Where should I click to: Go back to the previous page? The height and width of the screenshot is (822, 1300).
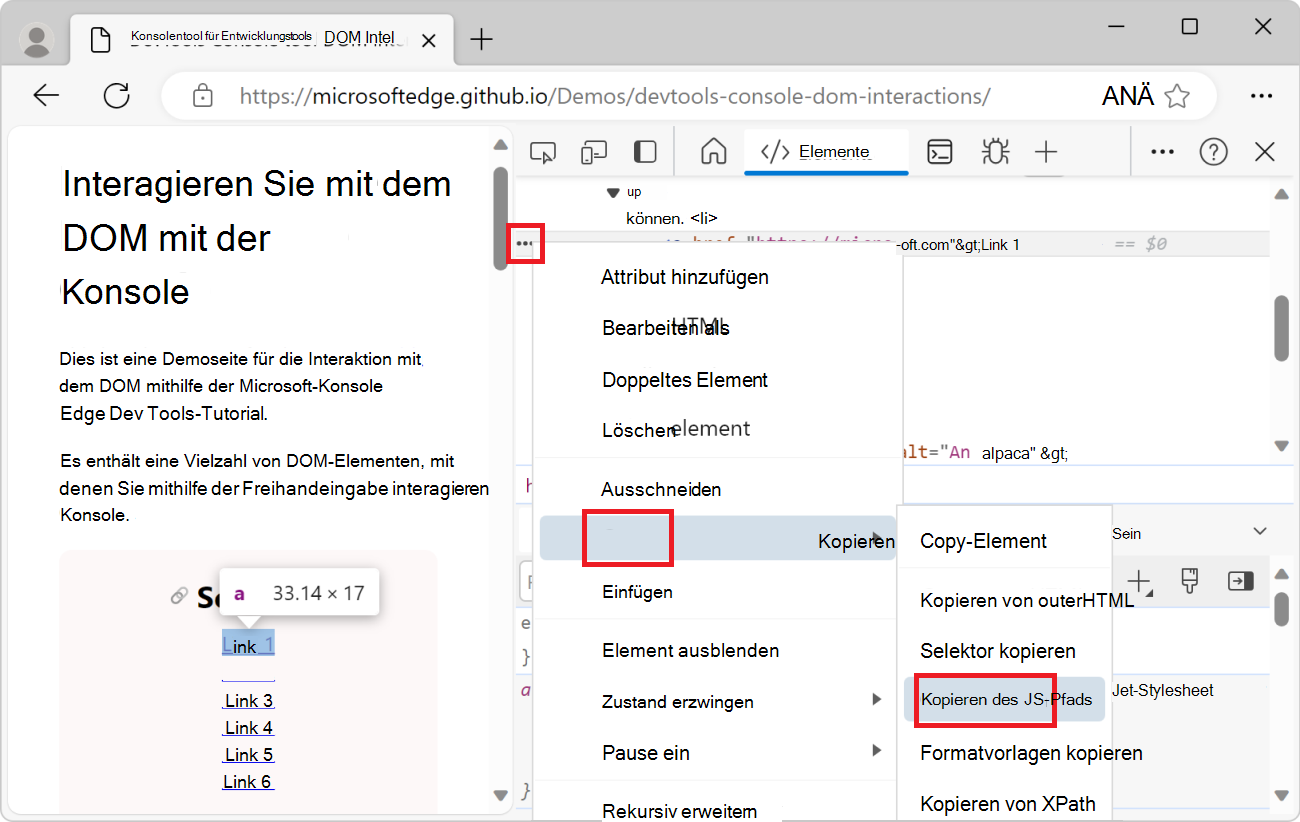point(46,96)
